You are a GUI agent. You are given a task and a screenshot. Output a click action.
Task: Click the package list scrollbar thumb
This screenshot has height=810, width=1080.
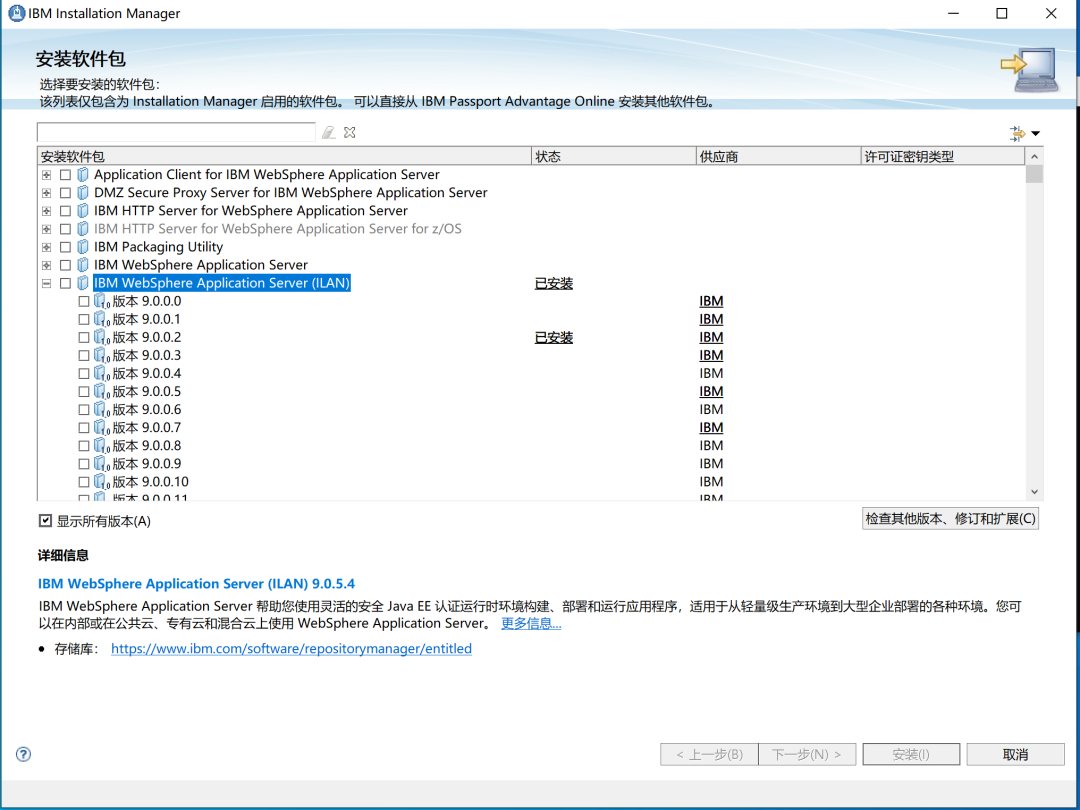tap(1034, 174)
